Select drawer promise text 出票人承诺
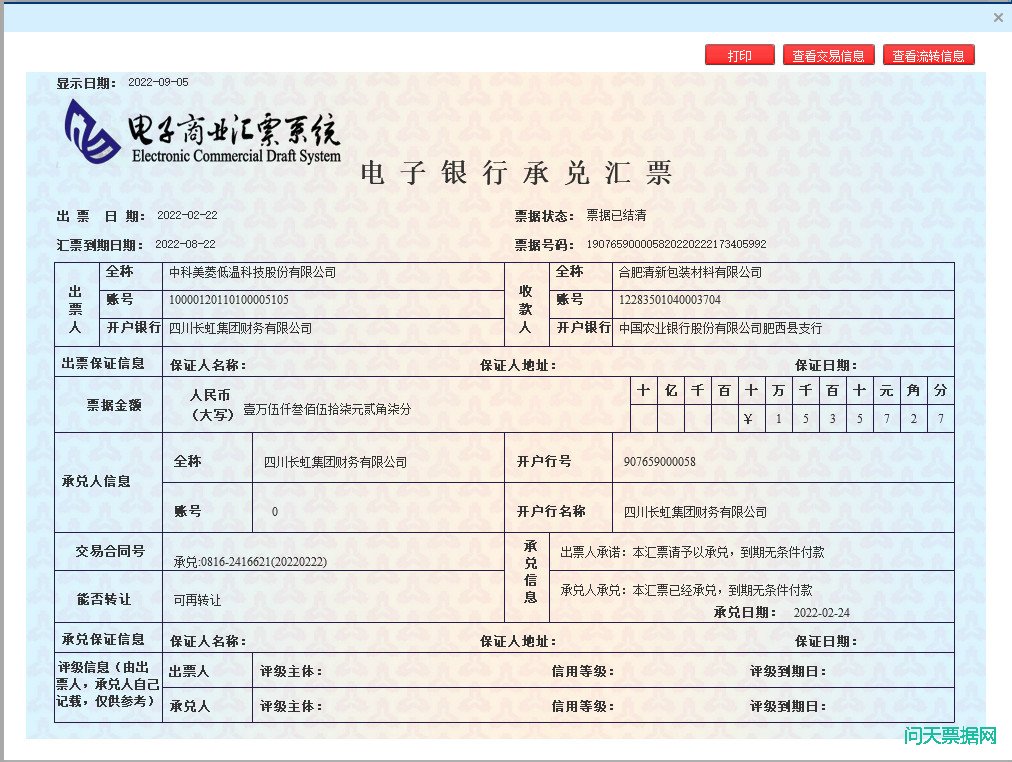 692,552
